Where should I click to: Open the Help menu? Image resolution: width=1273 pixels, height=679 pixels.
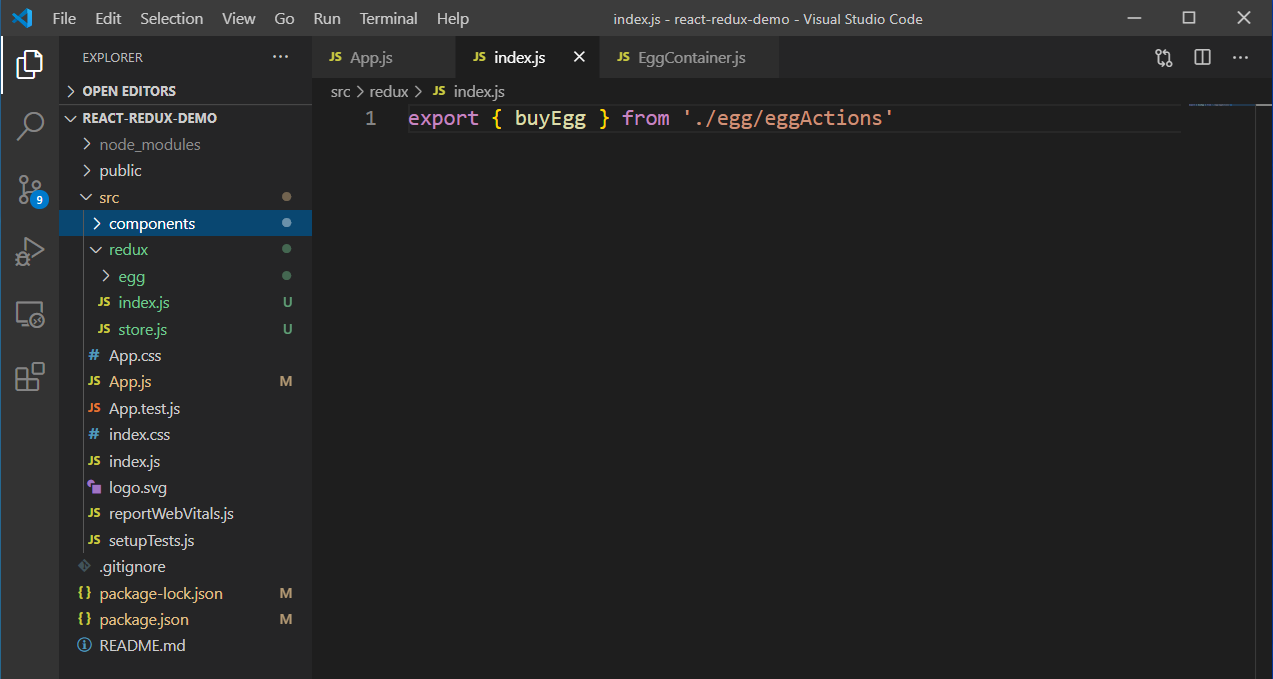pos(453,18)
